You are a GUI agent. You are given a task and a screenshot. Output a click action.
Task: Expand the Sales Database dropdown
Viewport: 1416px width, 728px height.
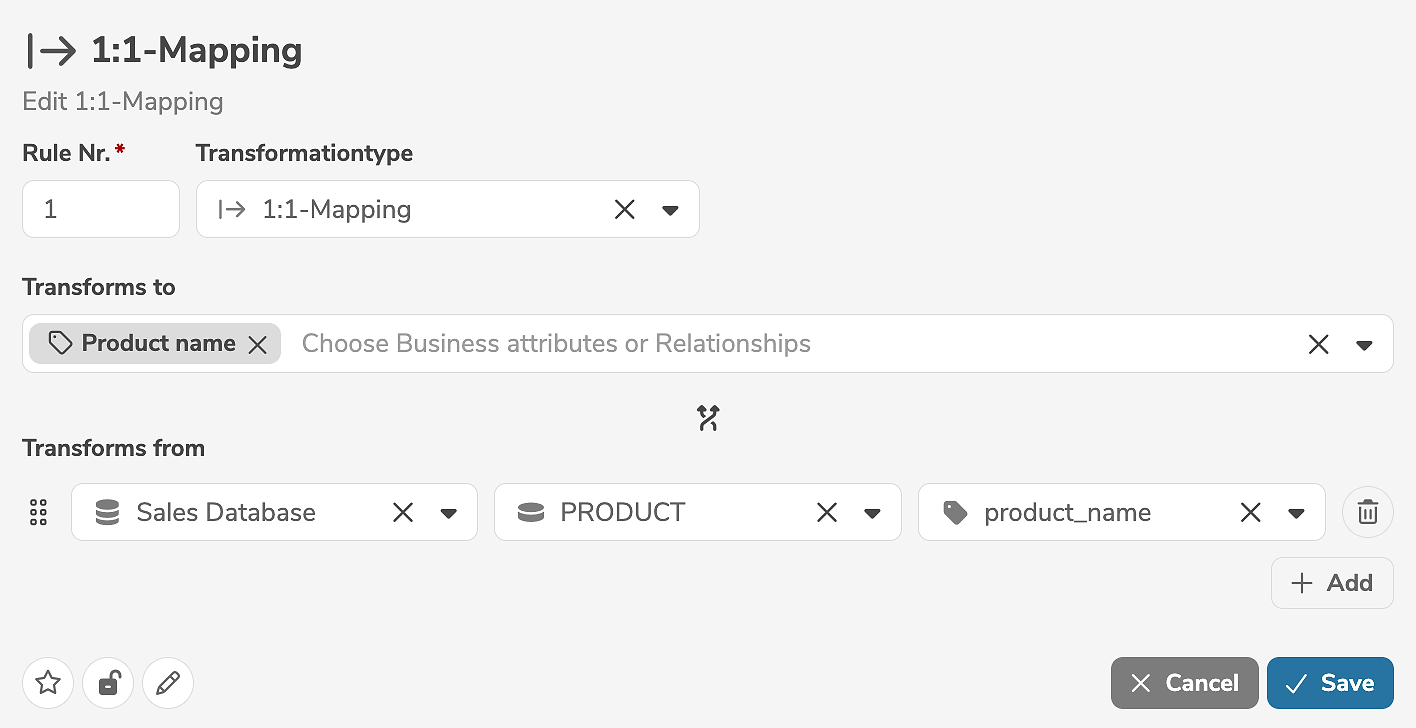coord(449,514)
